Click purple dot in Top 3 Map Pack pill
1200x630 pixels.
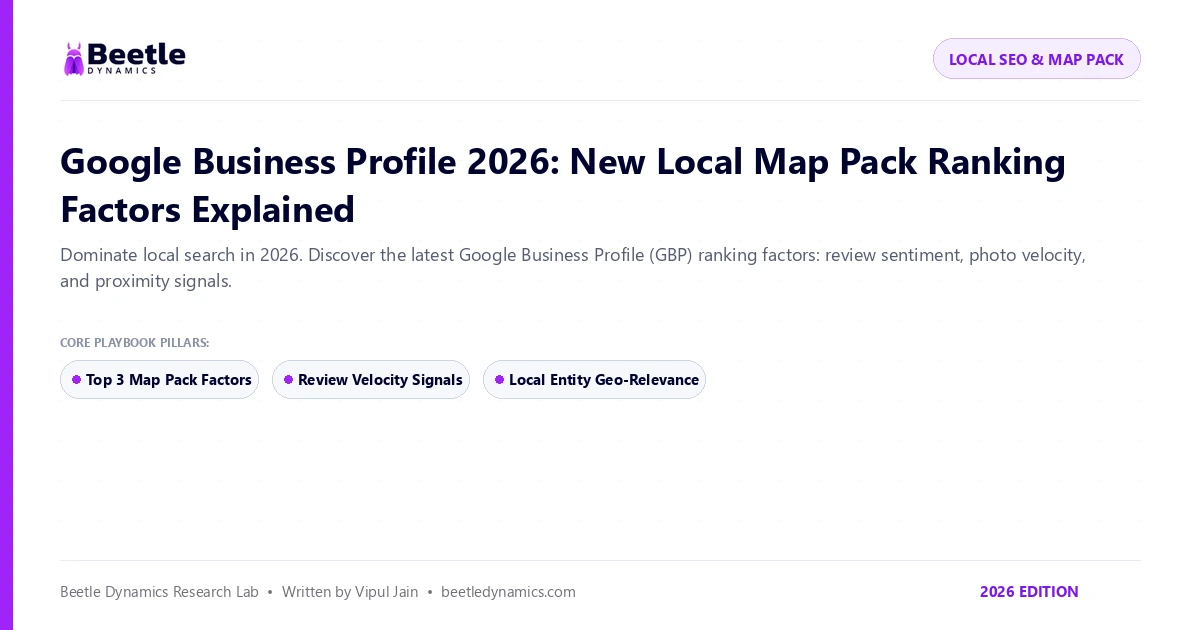pos(76,380)
